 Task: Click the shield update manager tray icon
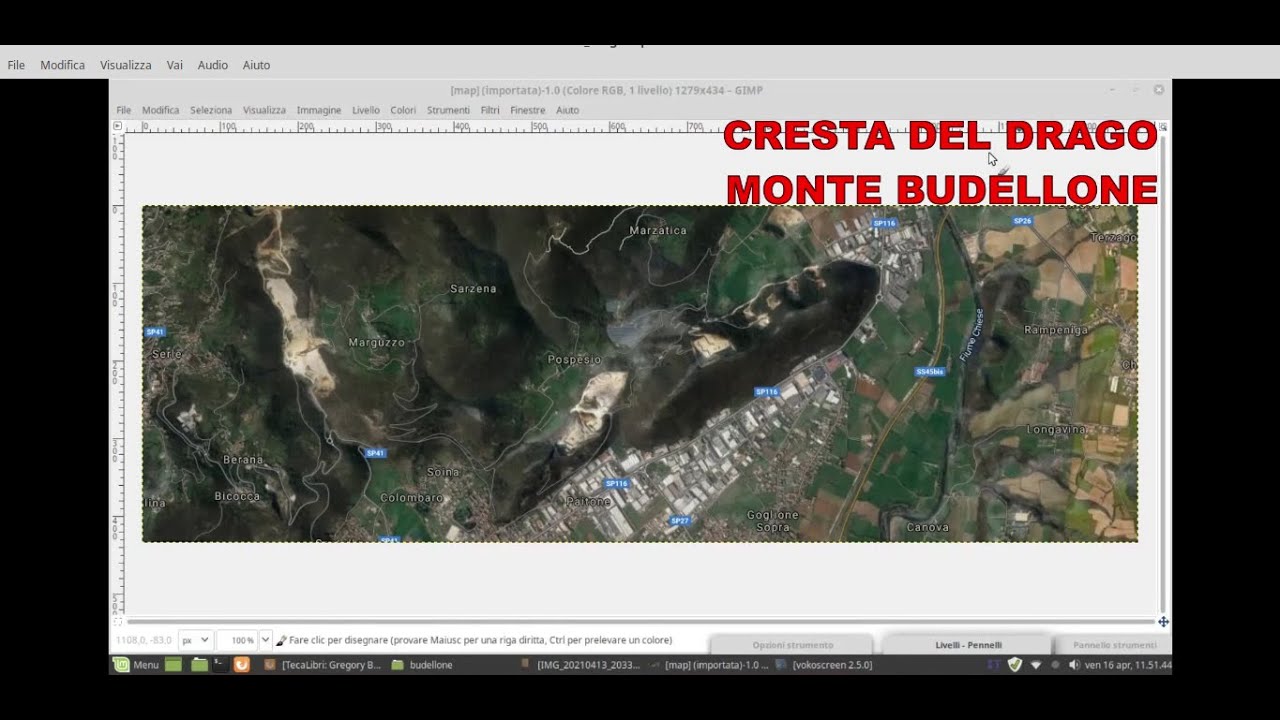[1015, 664]
